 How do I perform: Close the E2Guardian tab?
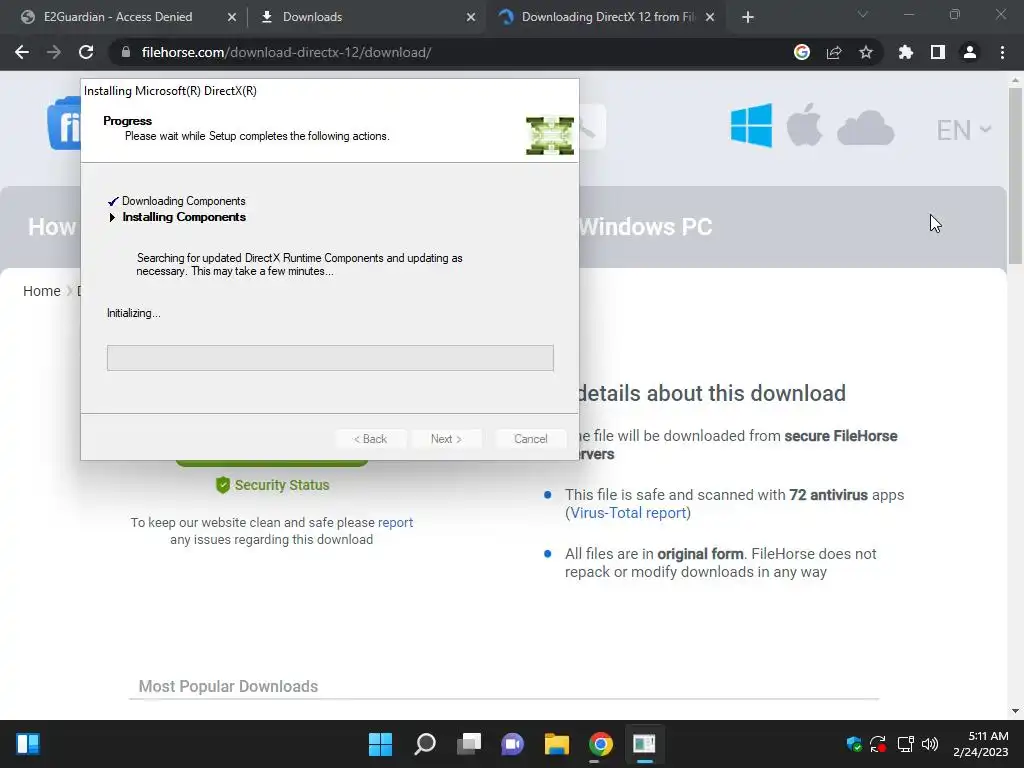click(x=232, y=17)
